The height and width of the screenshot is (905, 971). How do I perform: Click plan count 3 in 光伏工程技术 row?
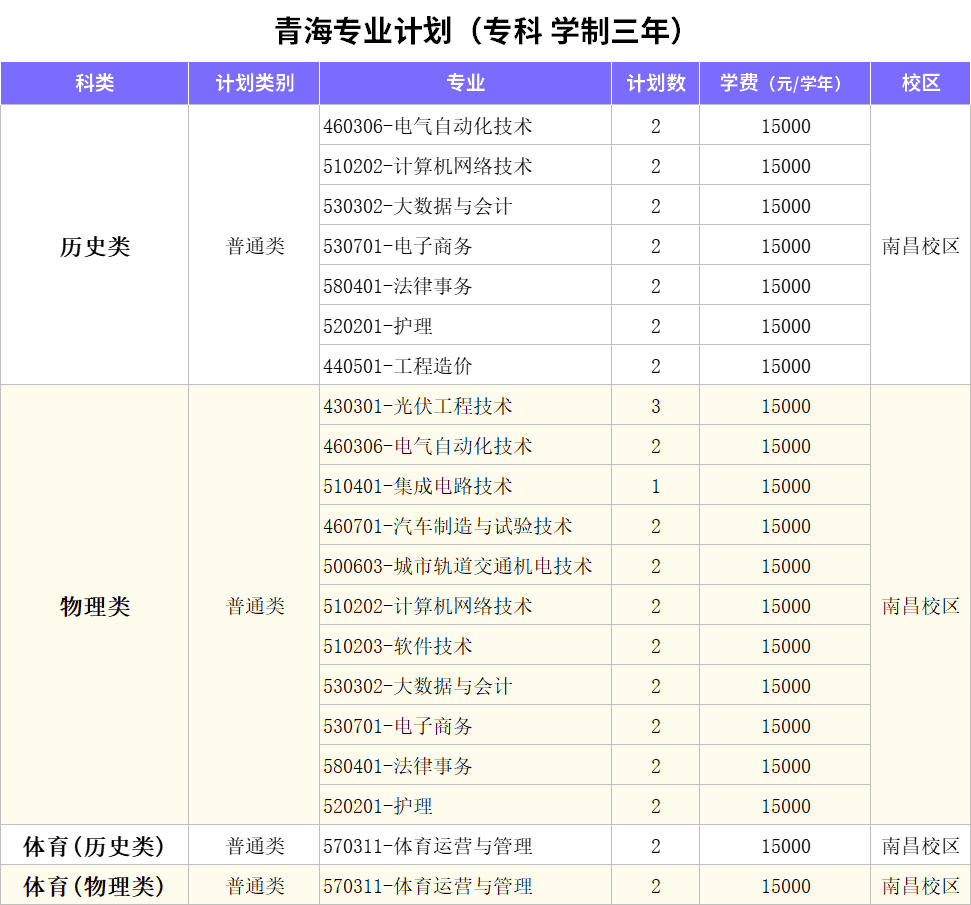tap(655, 406)
